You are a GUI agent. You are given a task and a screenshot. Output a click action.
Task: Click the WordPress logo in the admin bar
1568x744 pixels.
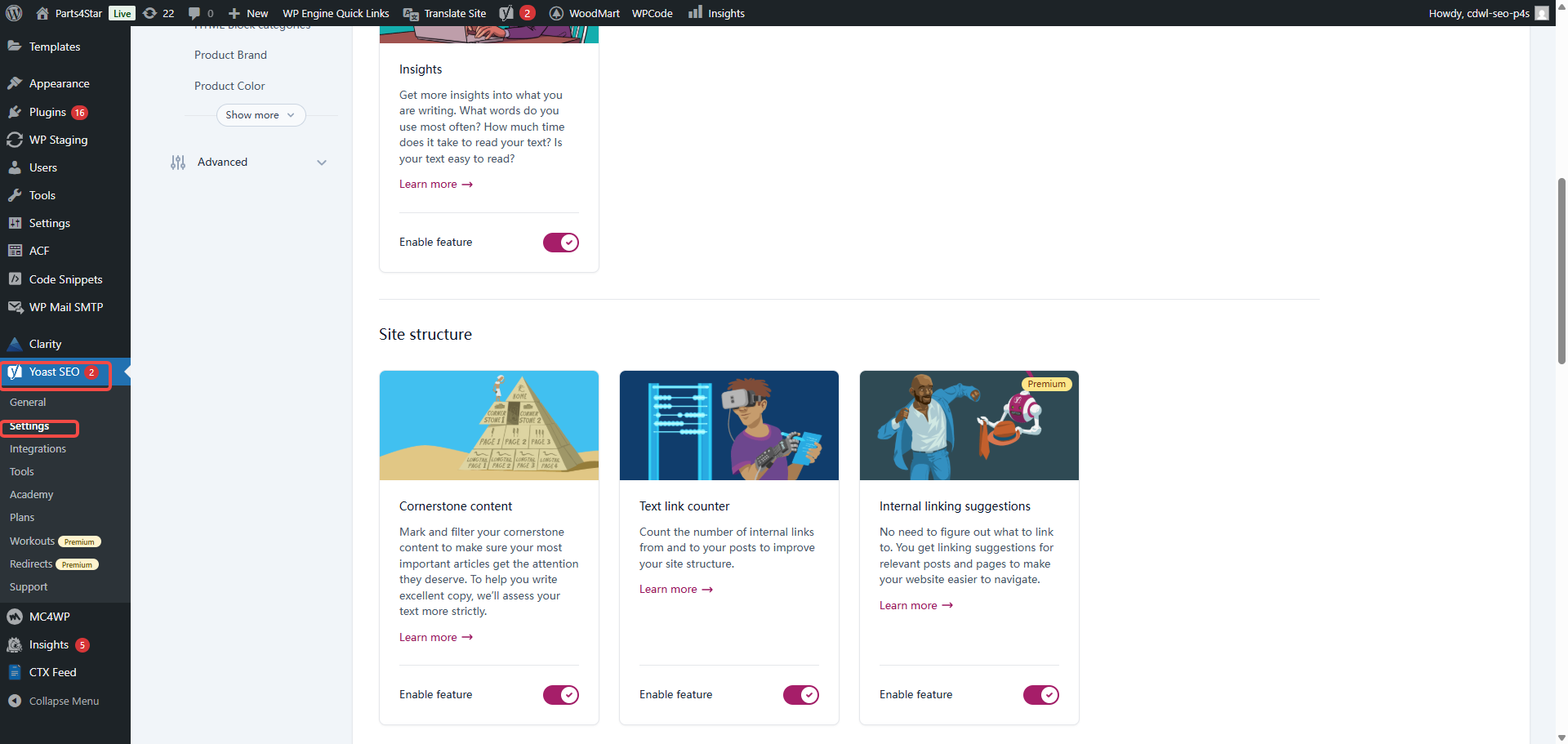click(x=13, y=13)
